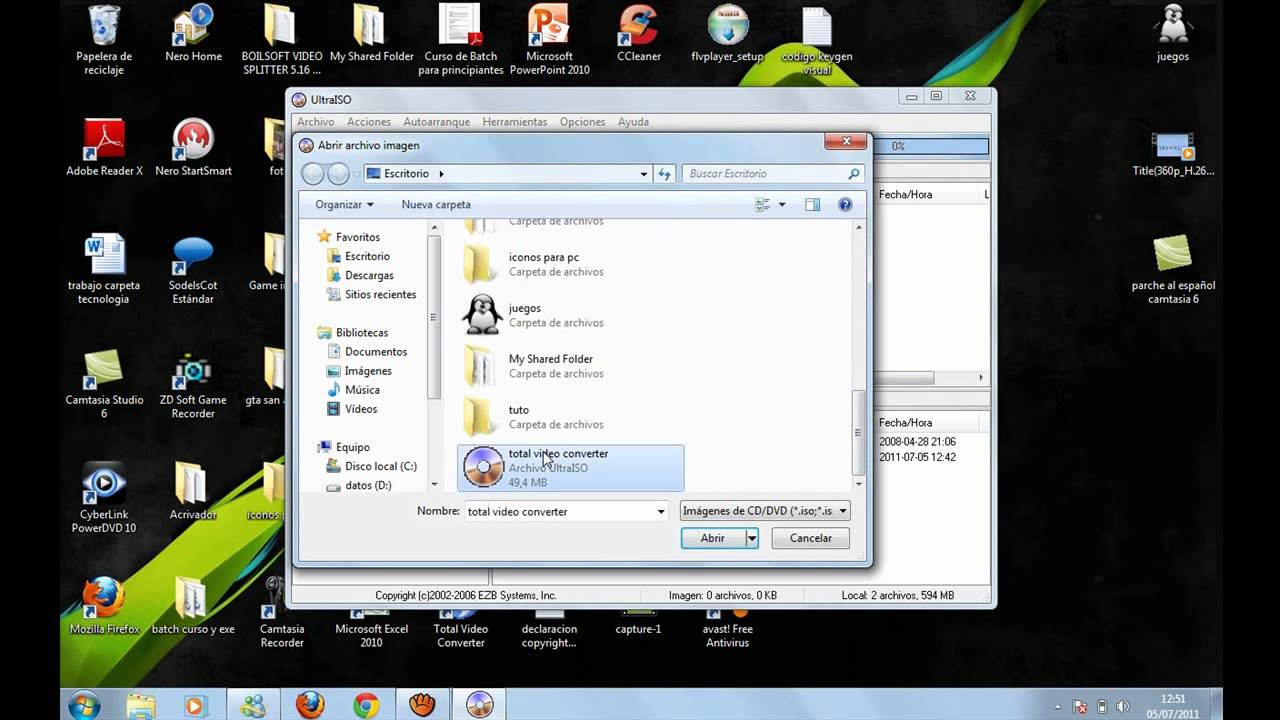1280x720 pixels.
Task: Open Papelera de reciclaje on desktop
Action: (104, 40)
